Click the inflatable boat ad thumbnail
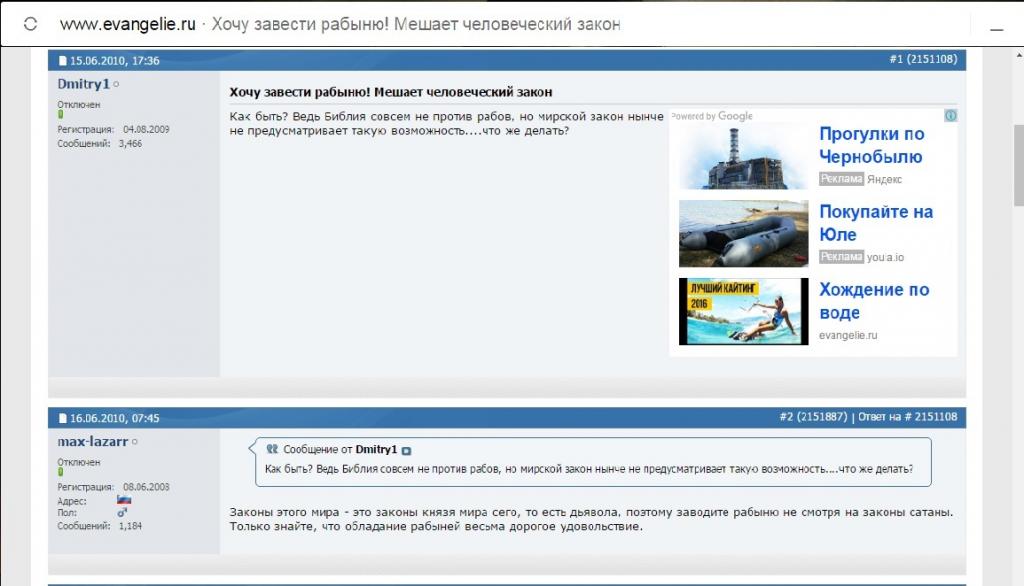 click(x=743, y=233)
